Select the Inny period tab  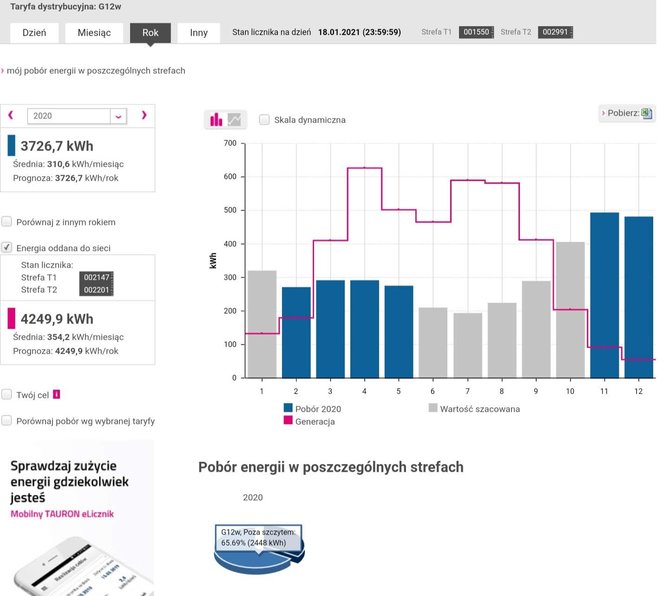coord(198,32)
